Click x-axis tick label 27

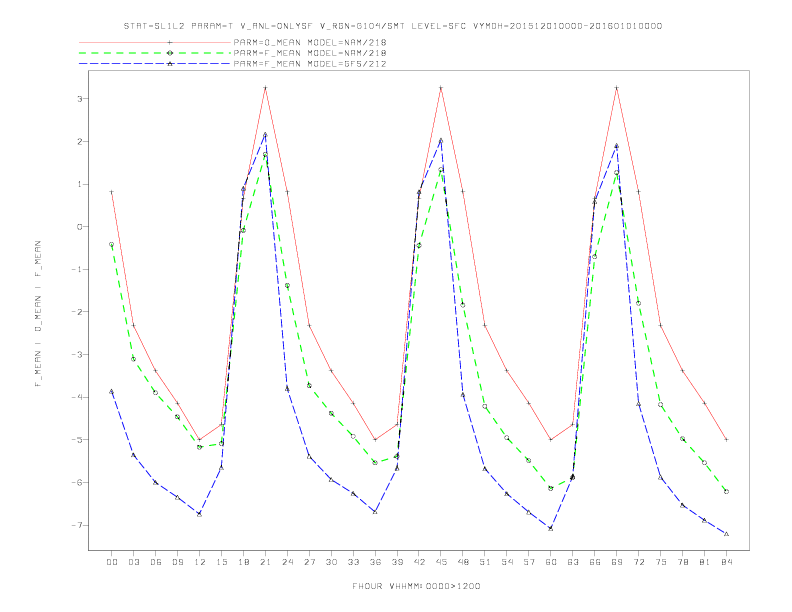click(309, 562)
